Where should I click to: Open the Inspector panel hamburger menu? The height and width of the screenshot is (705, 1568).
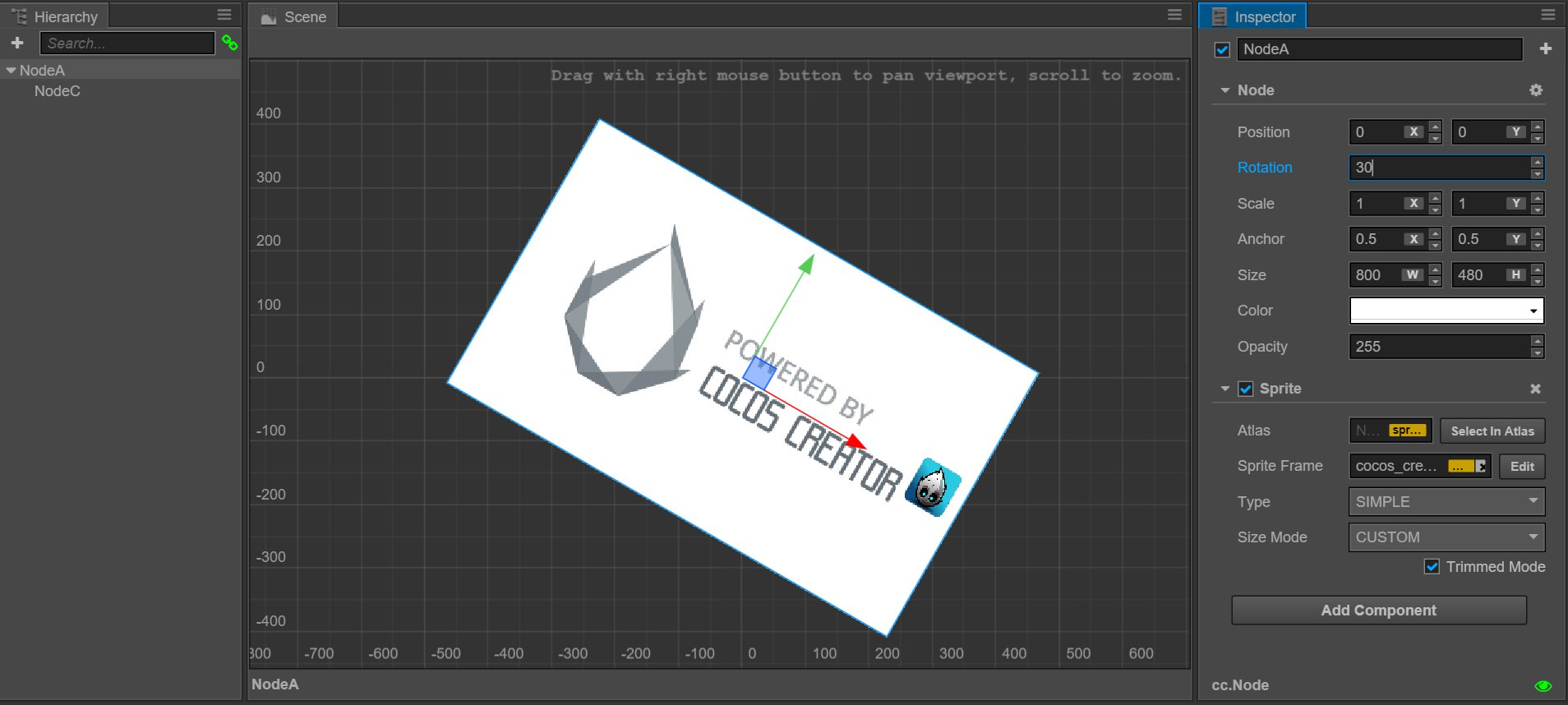1547,15
